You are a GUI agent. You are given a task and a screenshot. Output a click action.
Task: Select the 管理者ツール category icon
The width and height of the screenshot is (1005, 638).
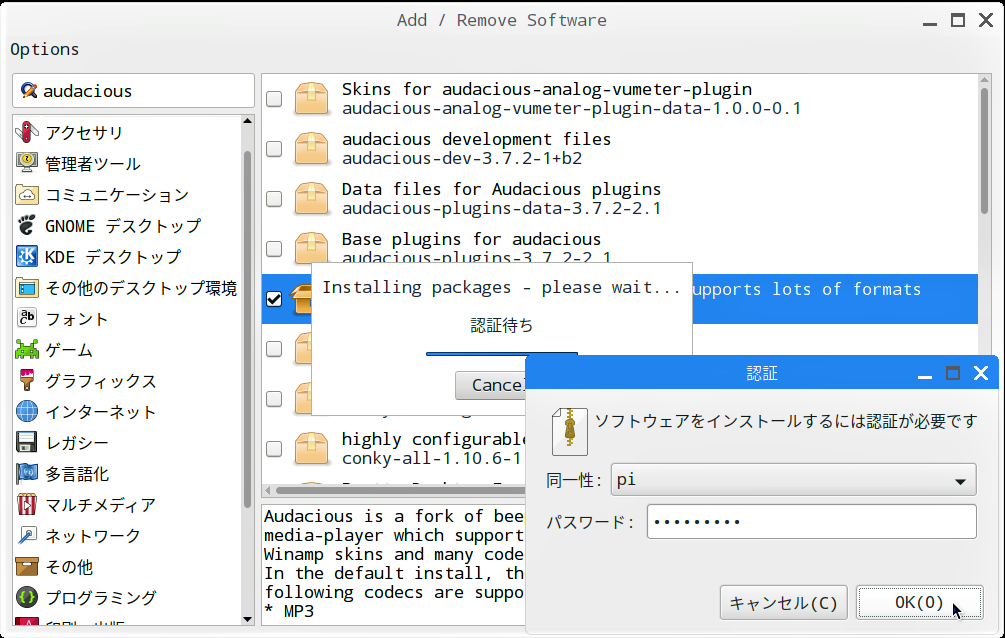(27, 163)
